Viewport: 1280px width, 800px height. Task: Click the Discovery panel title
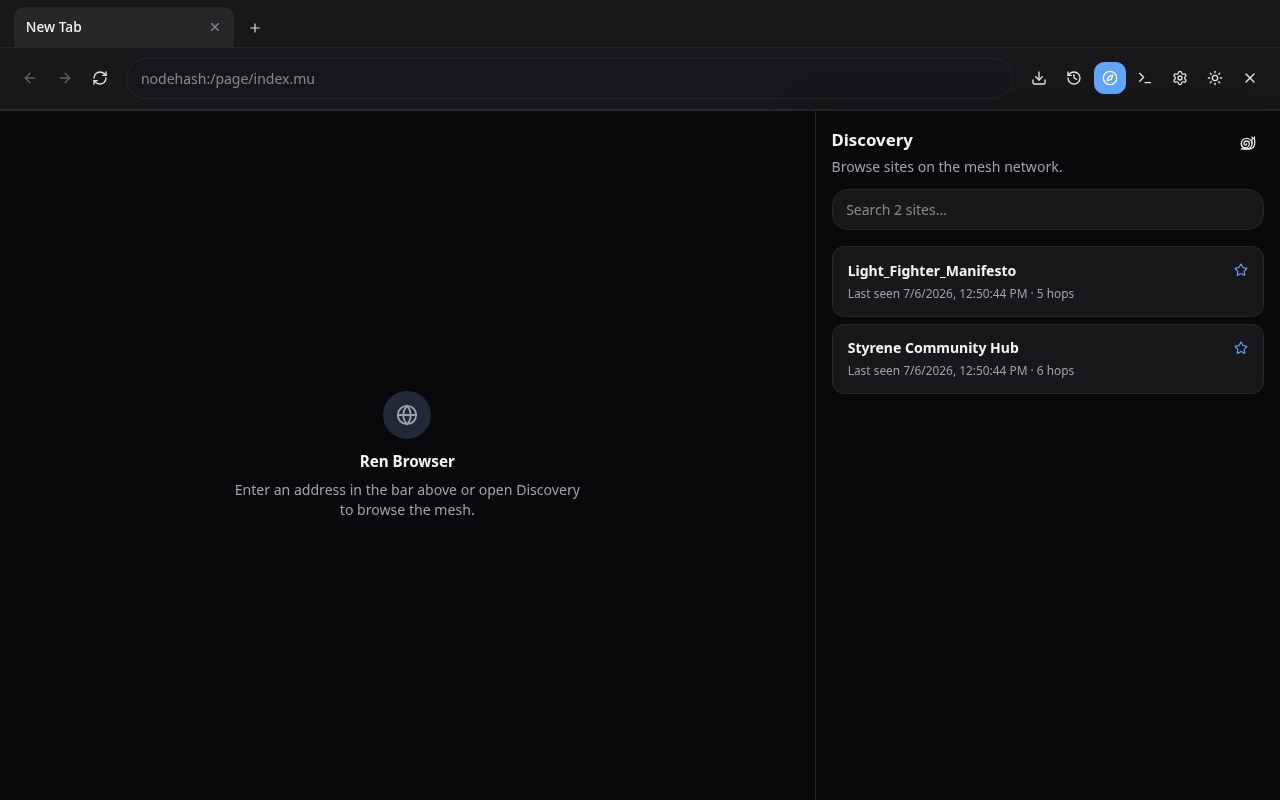872,140
